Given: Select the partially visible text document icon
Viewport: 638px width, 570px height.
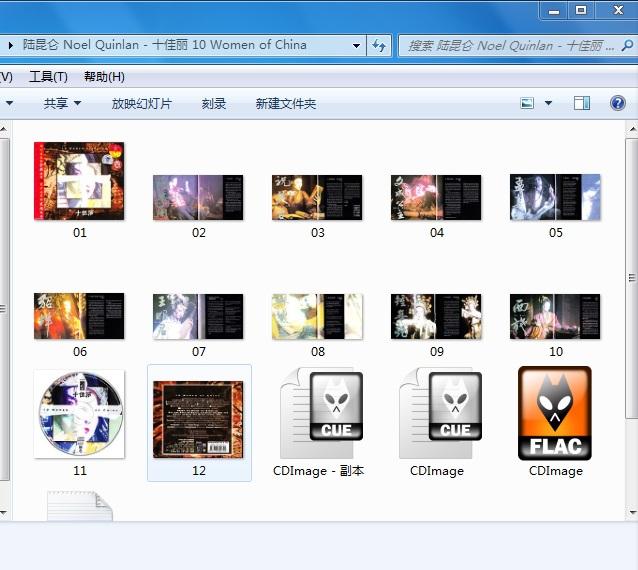Looking at the screenshot, I should point(80,506).
